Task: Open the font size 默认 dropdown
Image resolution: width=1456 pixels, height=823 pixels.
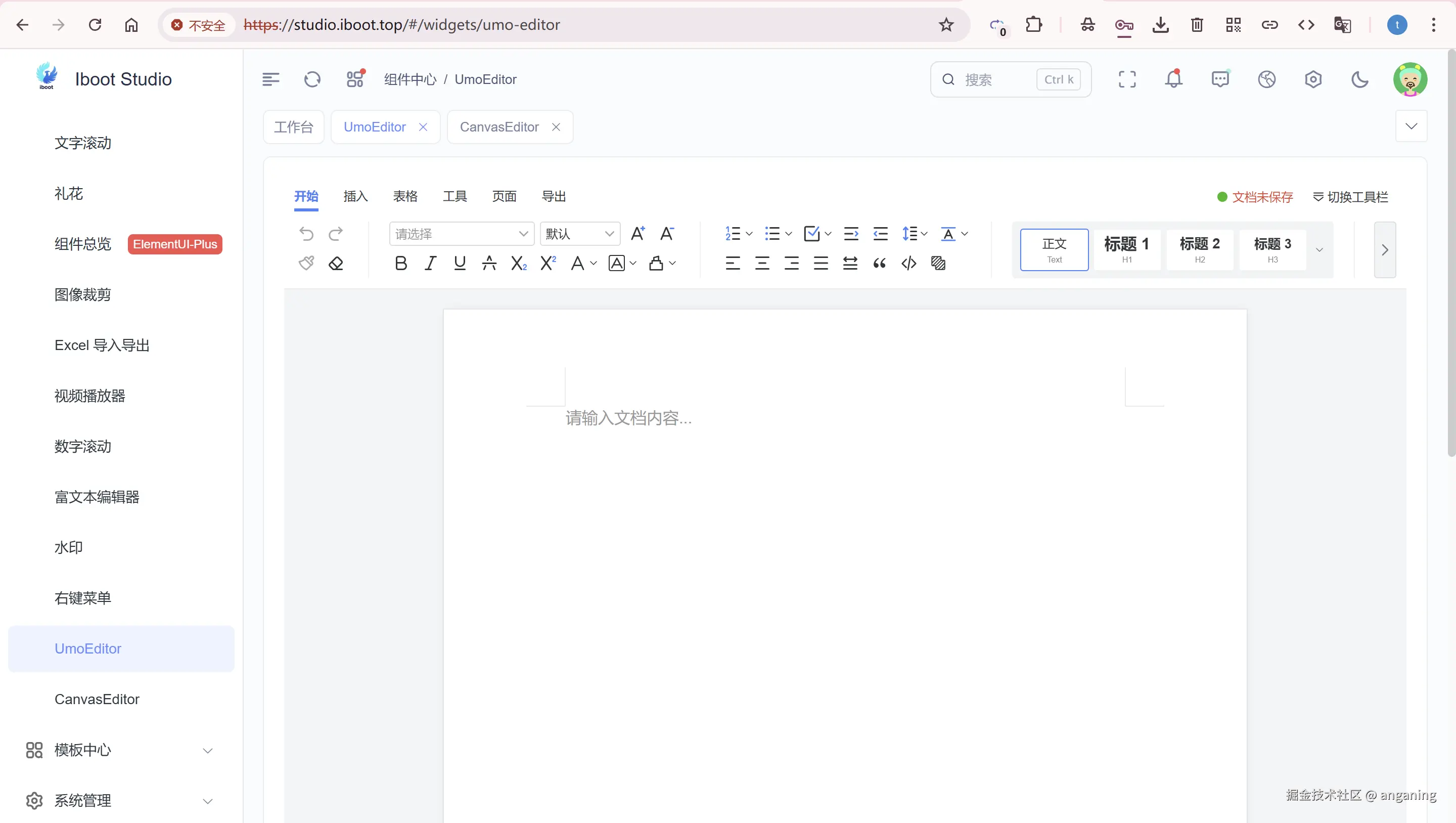Action: (x=579, y=234)
